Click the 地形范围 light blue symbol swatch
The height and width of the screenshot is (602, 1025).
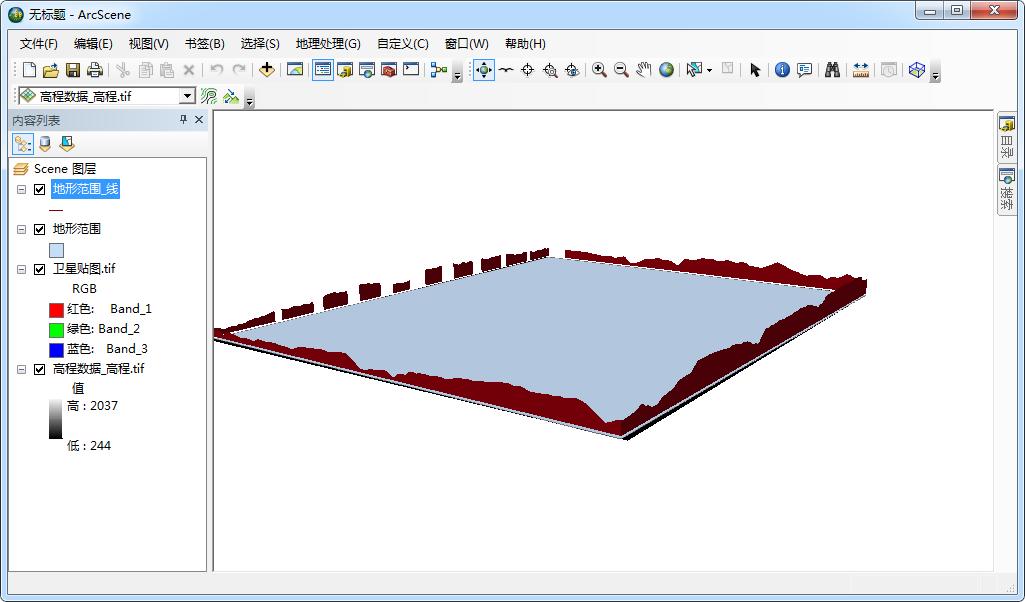click(x=57, y=250)
